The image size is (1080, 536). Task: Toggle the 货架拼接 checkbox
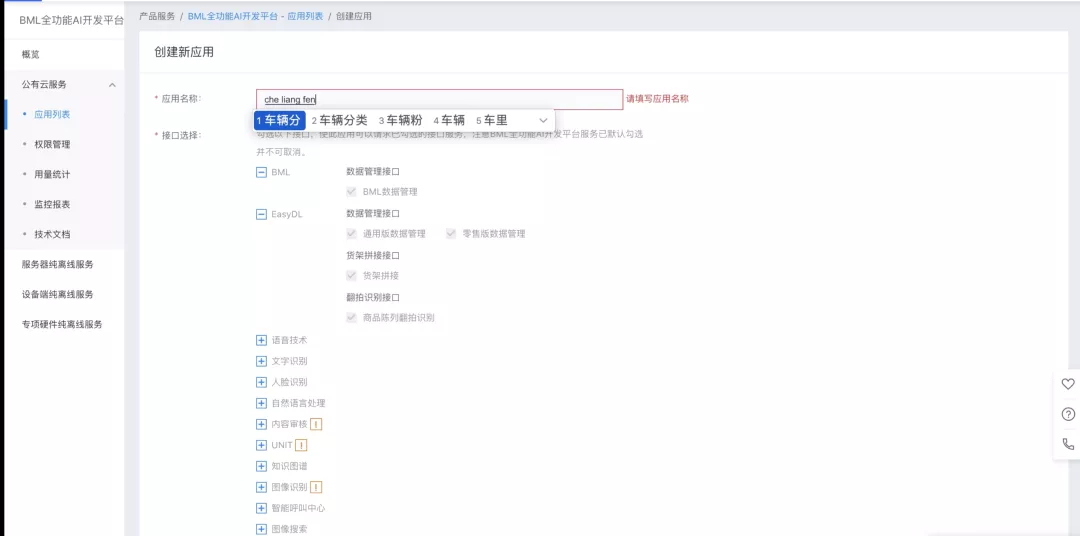pos(351,276)
